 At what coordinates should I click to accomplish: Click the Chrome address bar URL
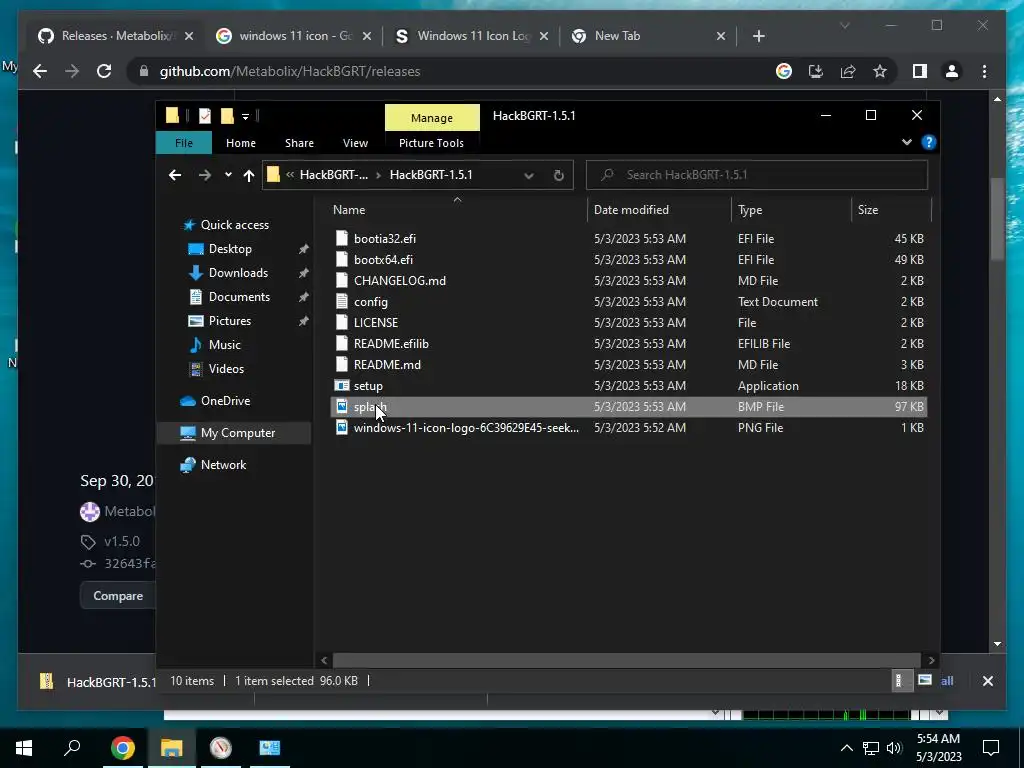(x=290, y=71)
